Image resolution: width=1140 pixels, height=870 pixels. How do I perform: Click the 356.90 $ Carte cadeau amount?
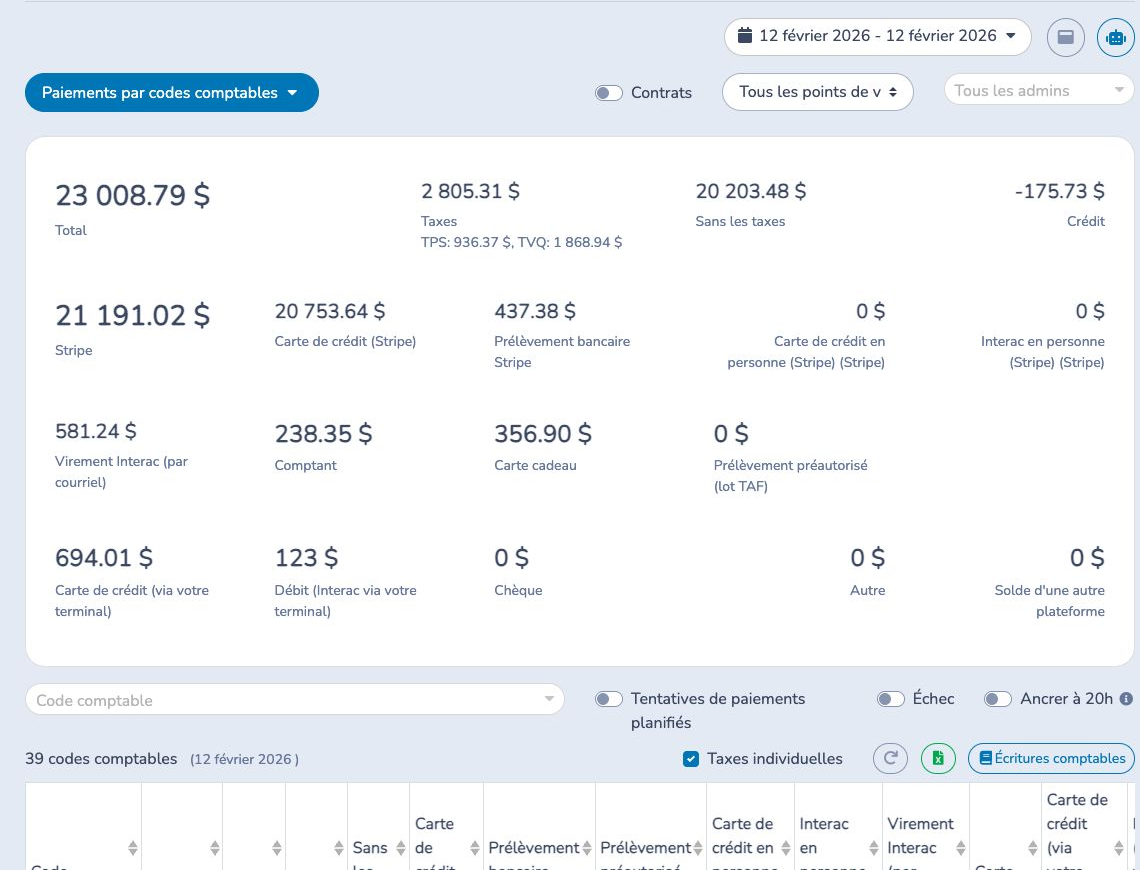click(543, 434)
